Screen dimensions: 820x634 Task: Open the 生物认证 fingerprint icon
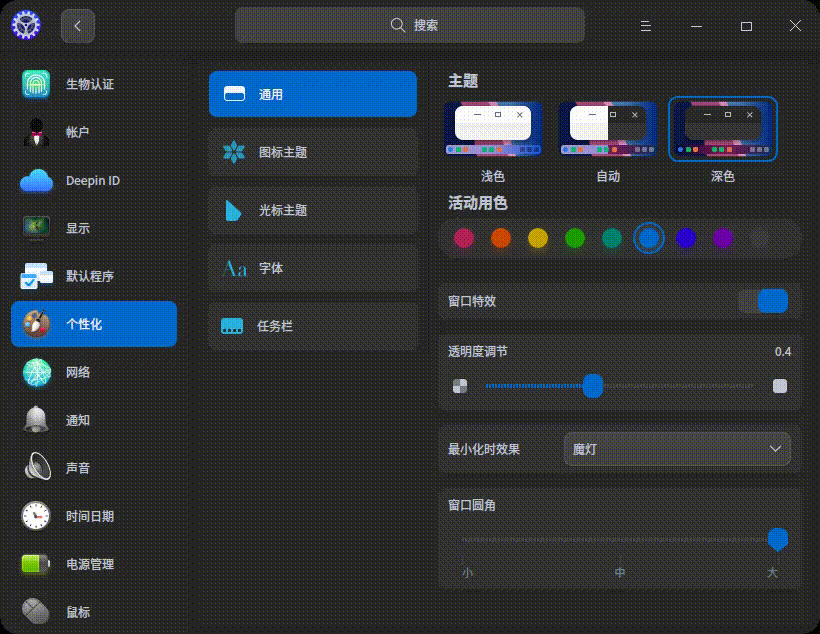click(36, 84)
